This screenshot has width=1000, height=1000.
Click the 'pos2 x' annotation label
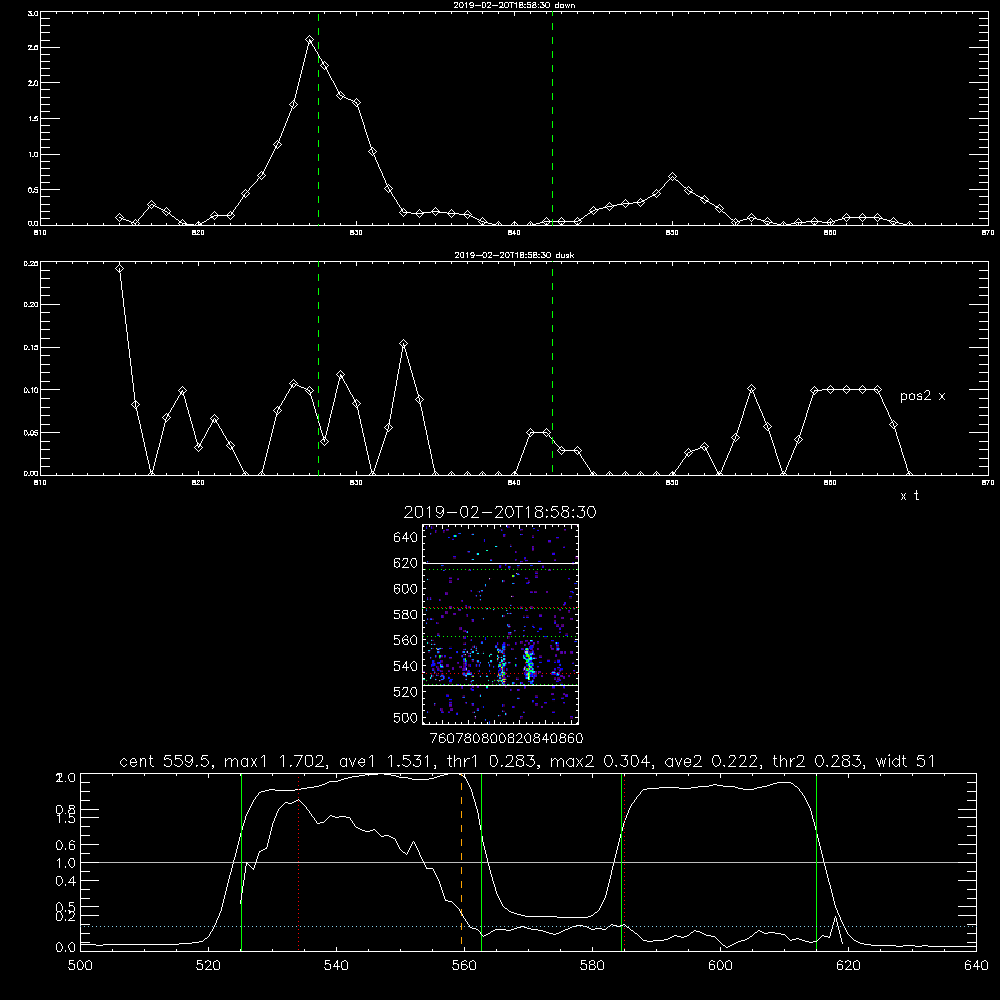[922, 396]
